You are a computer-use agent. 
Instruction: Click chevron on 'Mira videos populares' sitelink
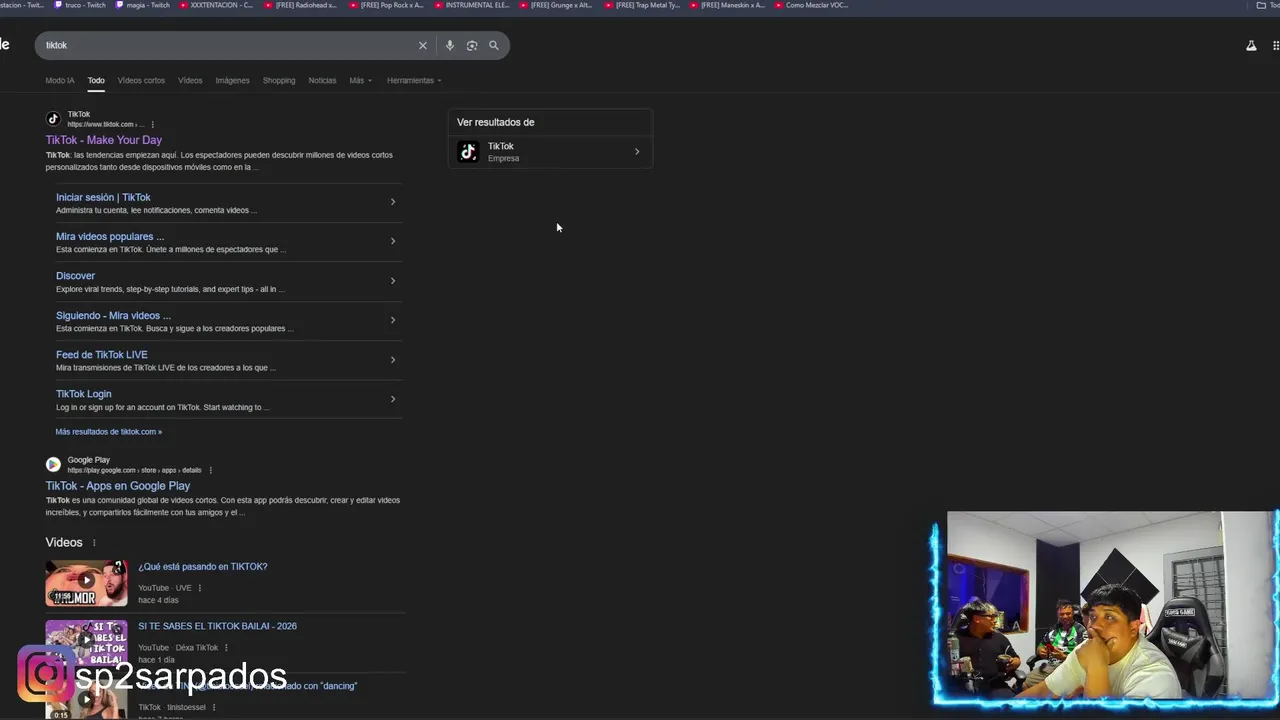point(392,241)
